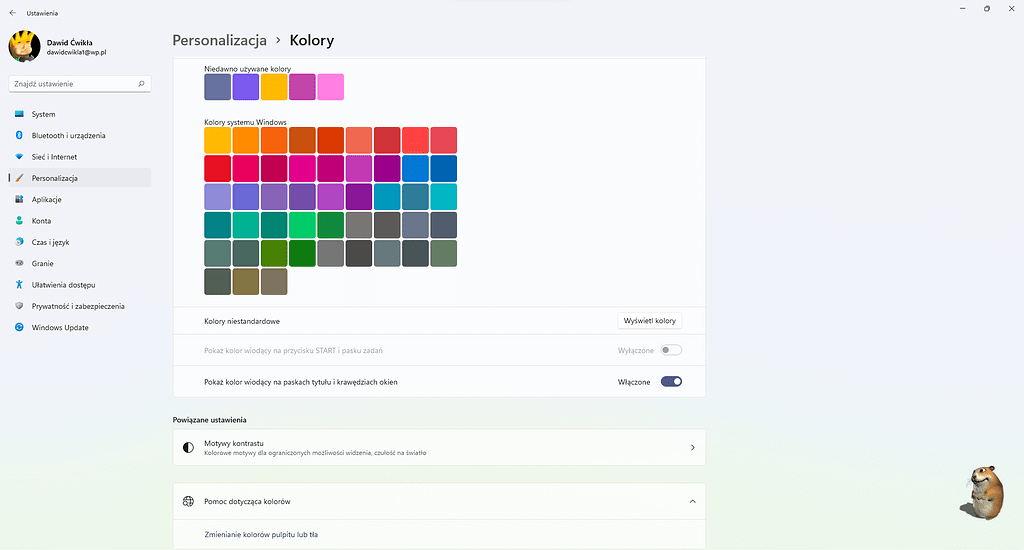Open the Aplikacje section icon
The height and width of the screenshot is (550, 1024).
(19, 199)
